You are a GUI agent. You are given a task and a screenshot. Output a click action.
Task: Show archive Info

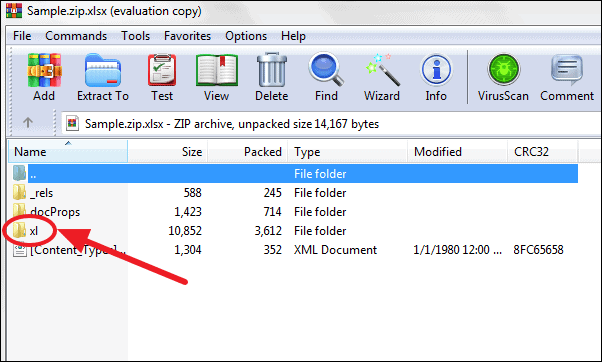click(x=436, y=77)
